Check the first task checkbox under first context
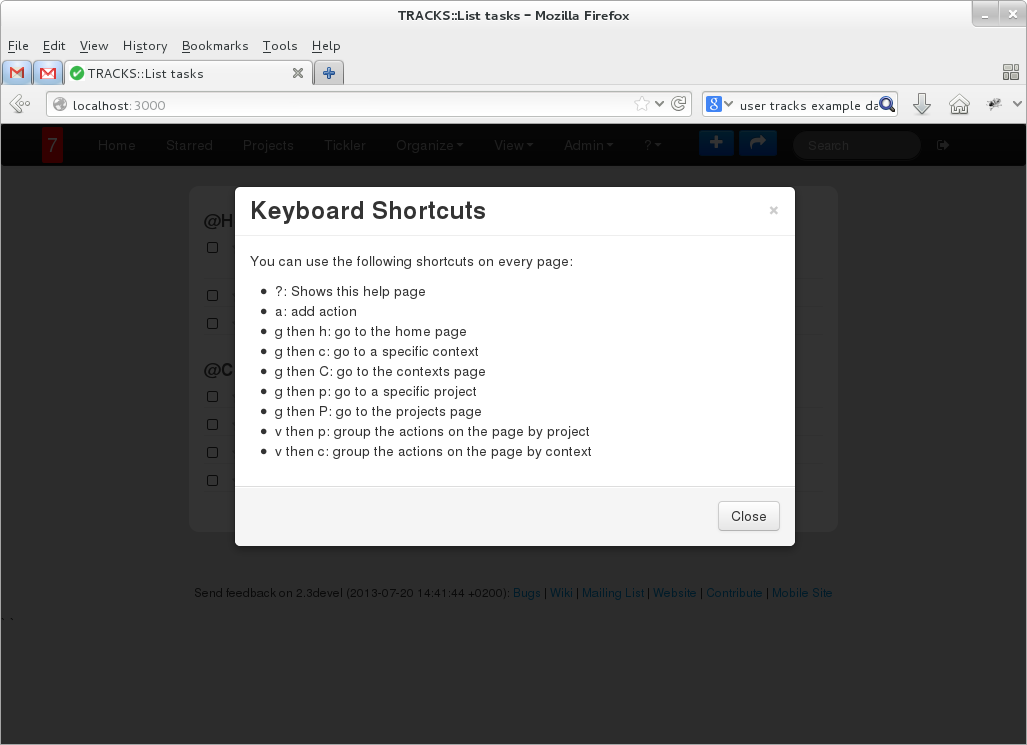This screenshot has width=1027, height=745. (x=212, y=247)
